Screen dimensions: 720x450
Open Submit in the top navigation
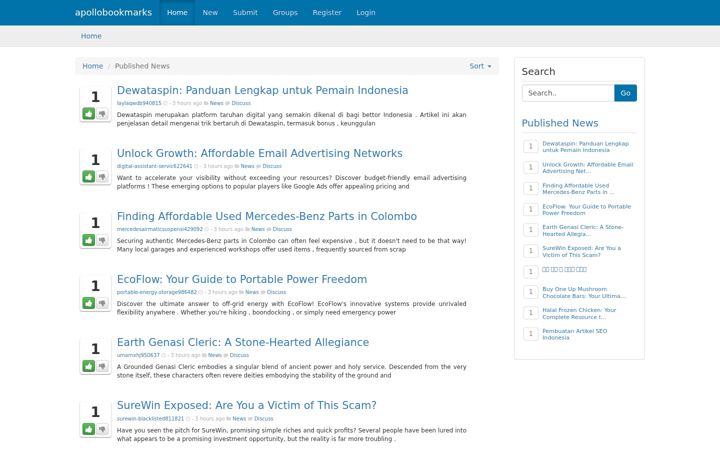[x=245, y=12]
